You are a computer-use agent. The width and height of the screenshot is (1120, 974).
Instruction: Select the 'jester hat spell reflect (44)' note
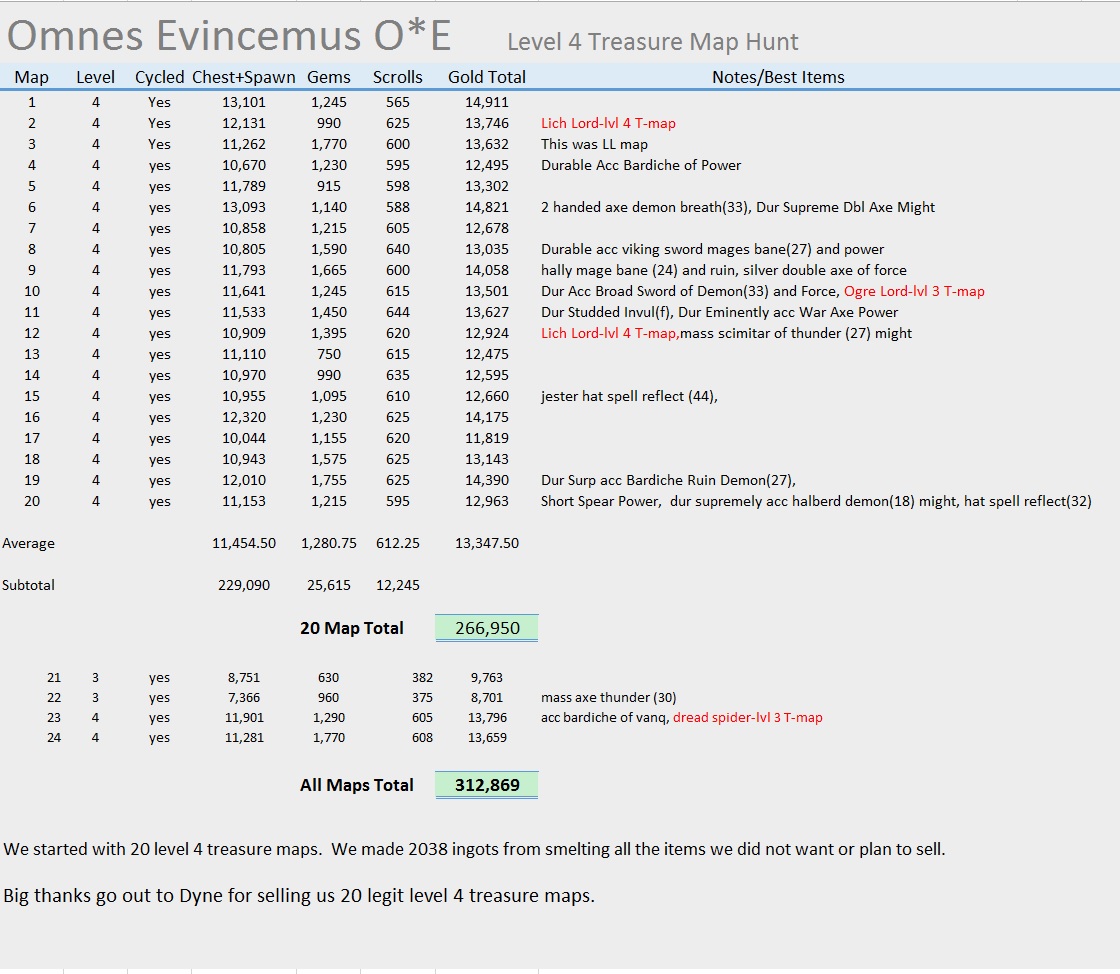click(629, 396)
